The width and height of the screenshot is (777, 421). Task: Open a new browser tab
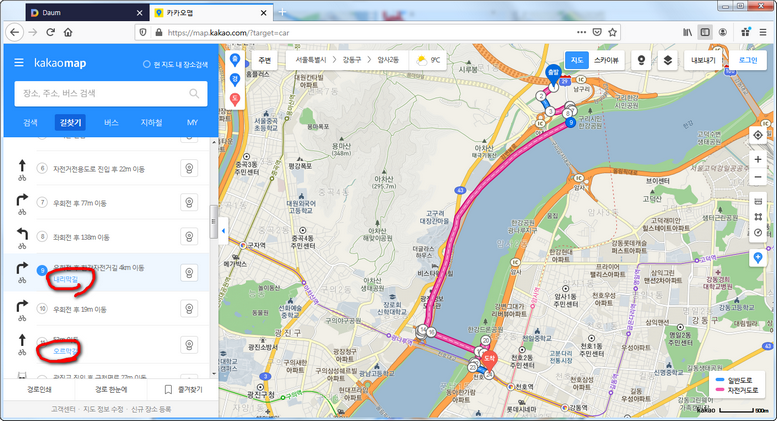(x=282, y=12)
